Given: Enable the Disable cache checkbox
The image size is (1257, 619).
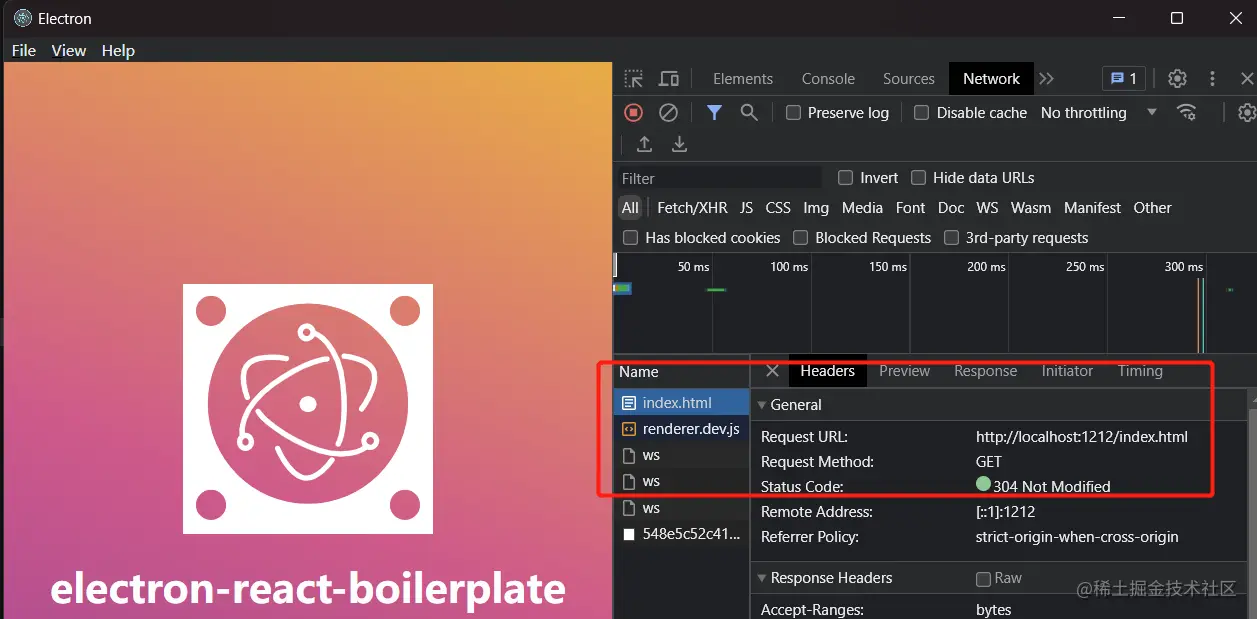Looking at the screenshot, I should point(922,113).
